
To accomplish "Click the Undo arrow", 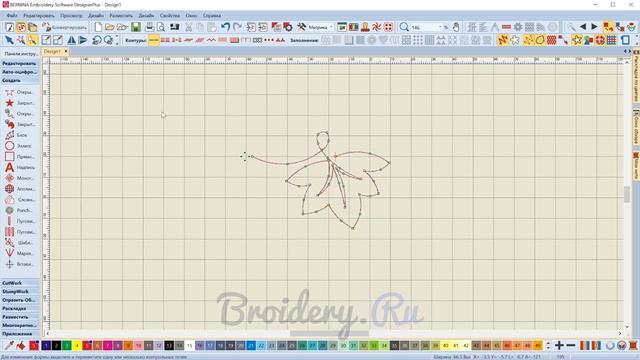I will point(225,27).
